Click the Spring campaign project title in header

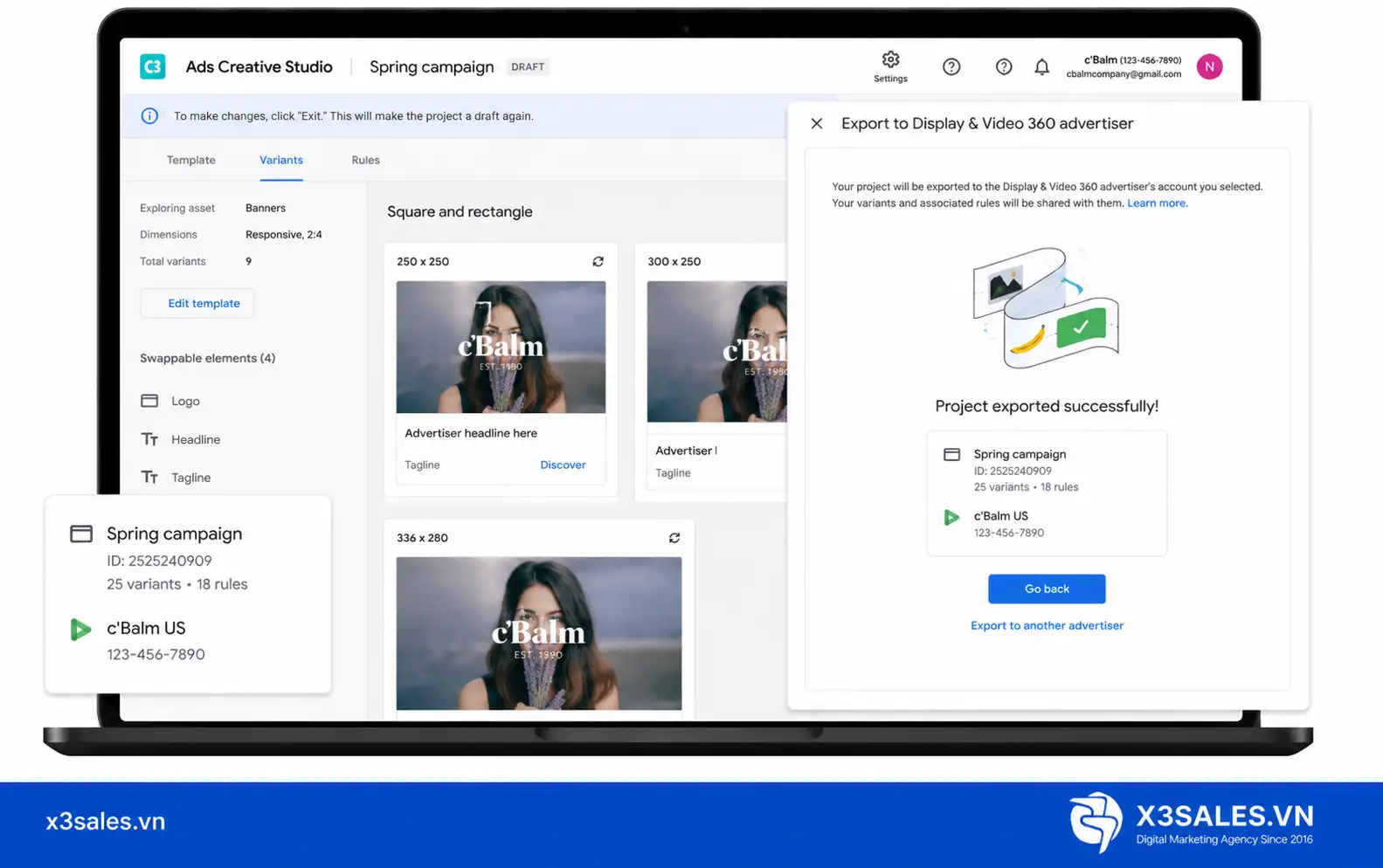tap(432, 66)
